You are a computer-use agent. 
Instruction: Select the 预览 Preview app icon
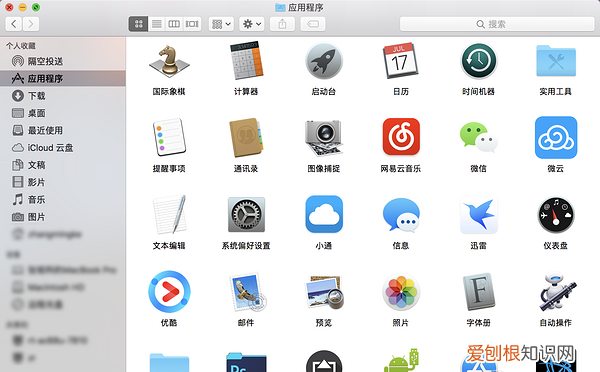pyautogui.click(x=324, y=292)
